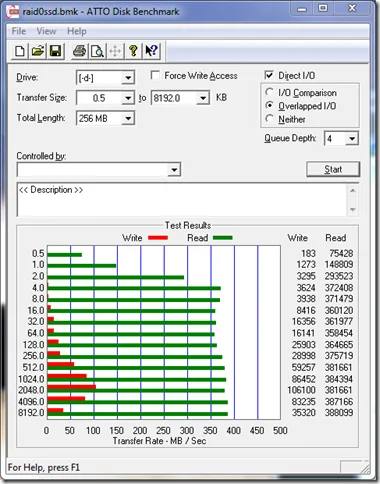Click the write value 59257

click(x=303, y=367)
